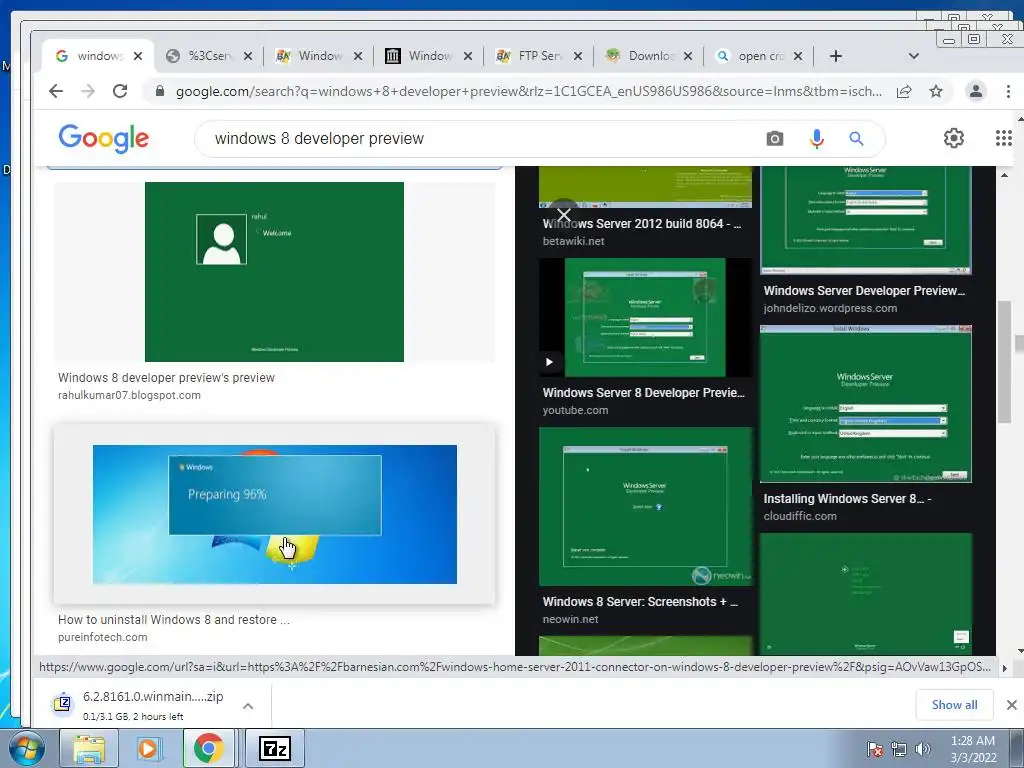
Task: Open Windows 8 developer preview's preview link
Action: coord(167,377)
